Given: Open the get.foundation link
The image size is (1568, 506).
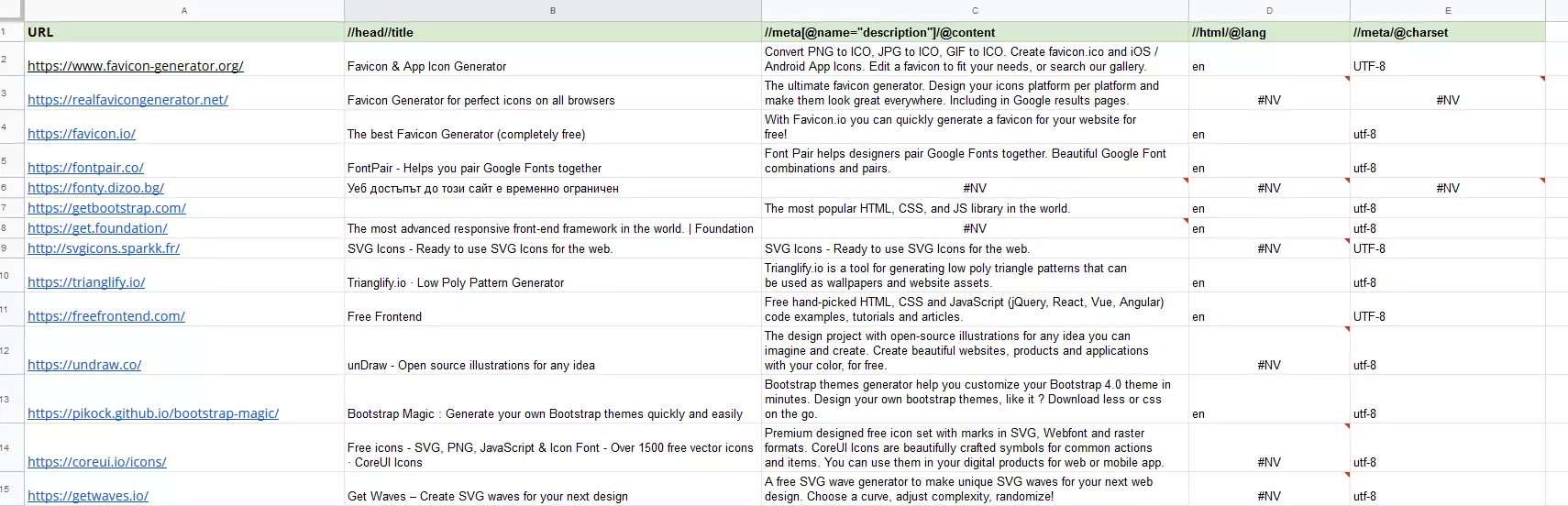Looking at the screenshot, I should tap(97, 228).
